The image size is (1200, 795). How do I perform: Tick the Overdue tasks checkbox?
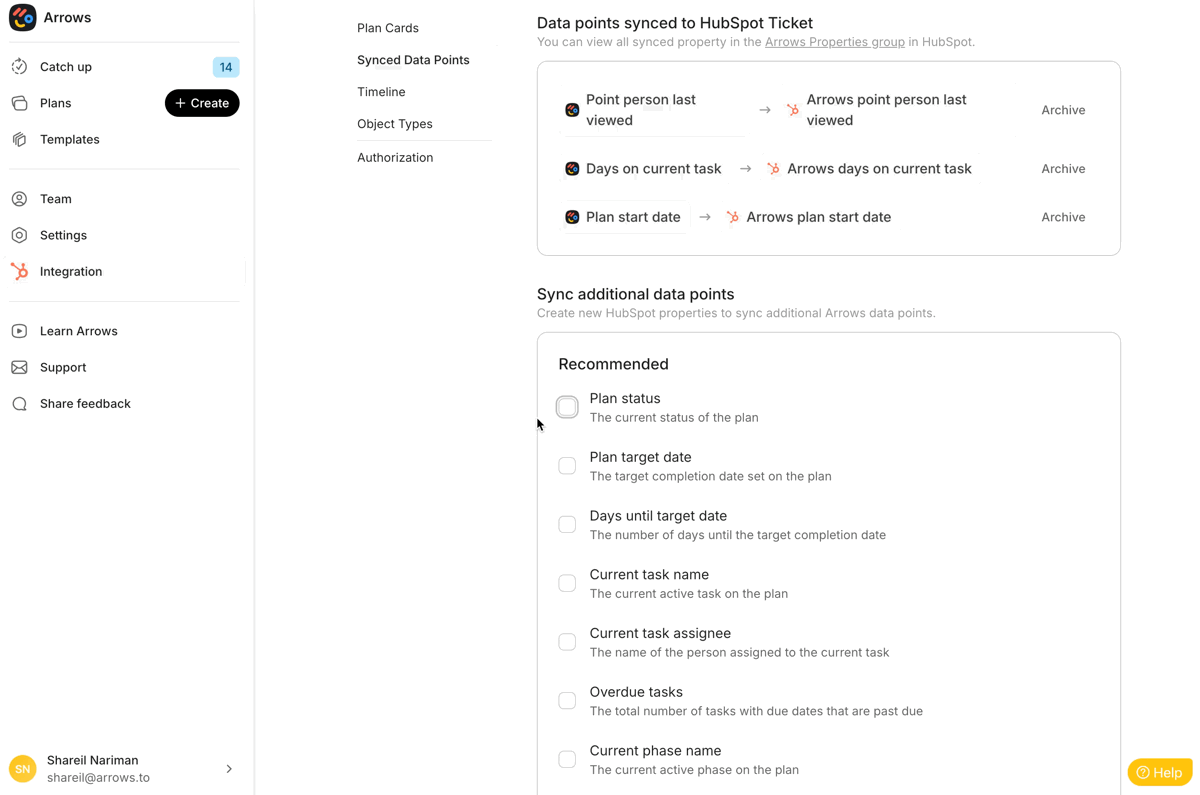pos(567,701)
